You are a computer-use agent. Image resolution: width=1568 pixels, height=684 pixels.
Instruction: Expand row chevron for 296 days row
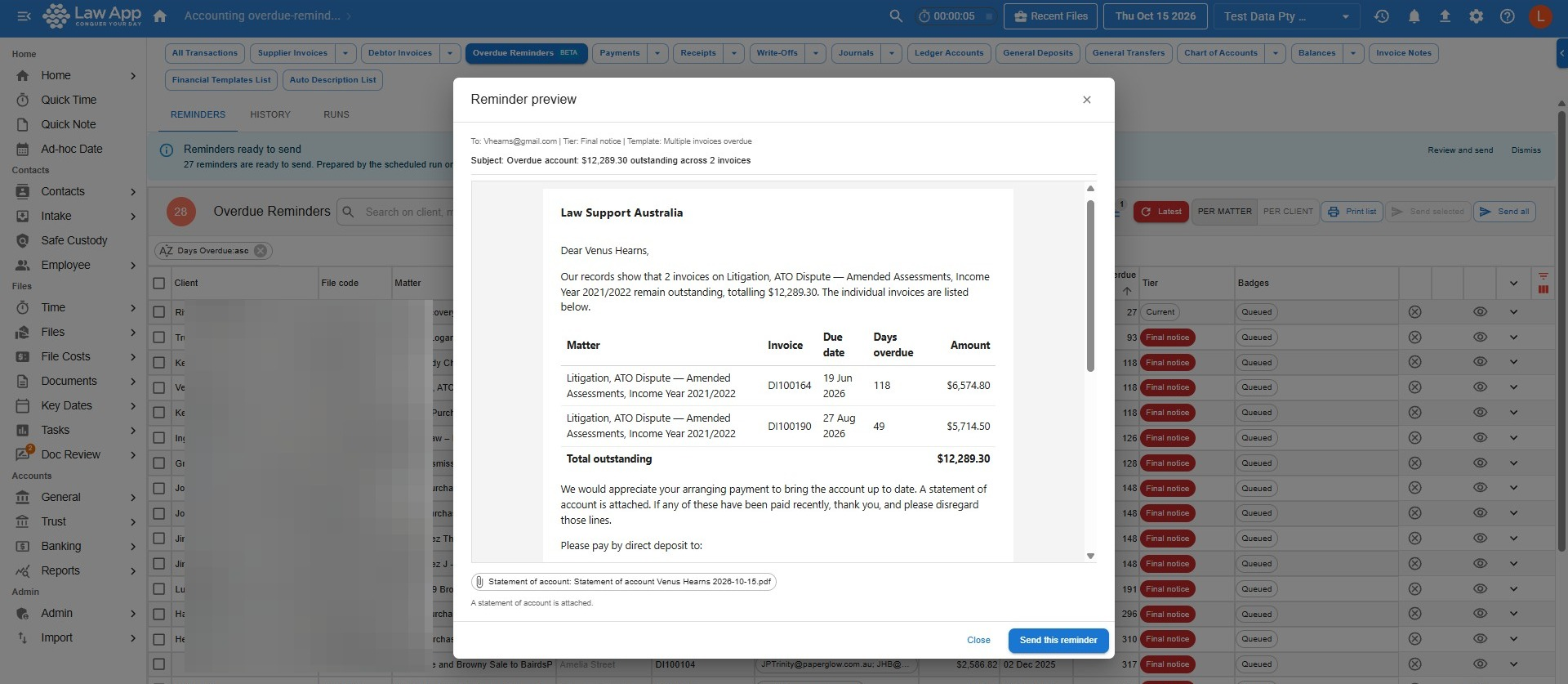1513,615
